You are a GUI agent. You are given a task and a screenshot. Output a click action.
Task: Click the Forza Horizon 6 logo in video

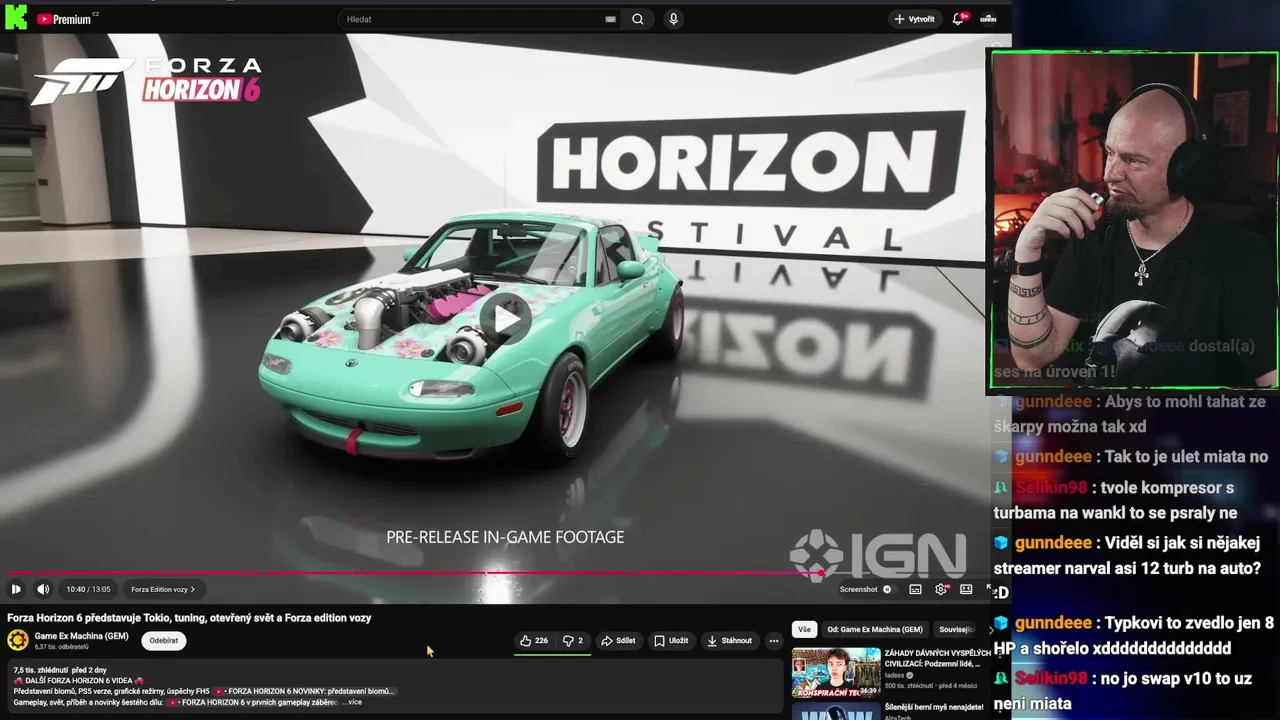tap(146, 80)
